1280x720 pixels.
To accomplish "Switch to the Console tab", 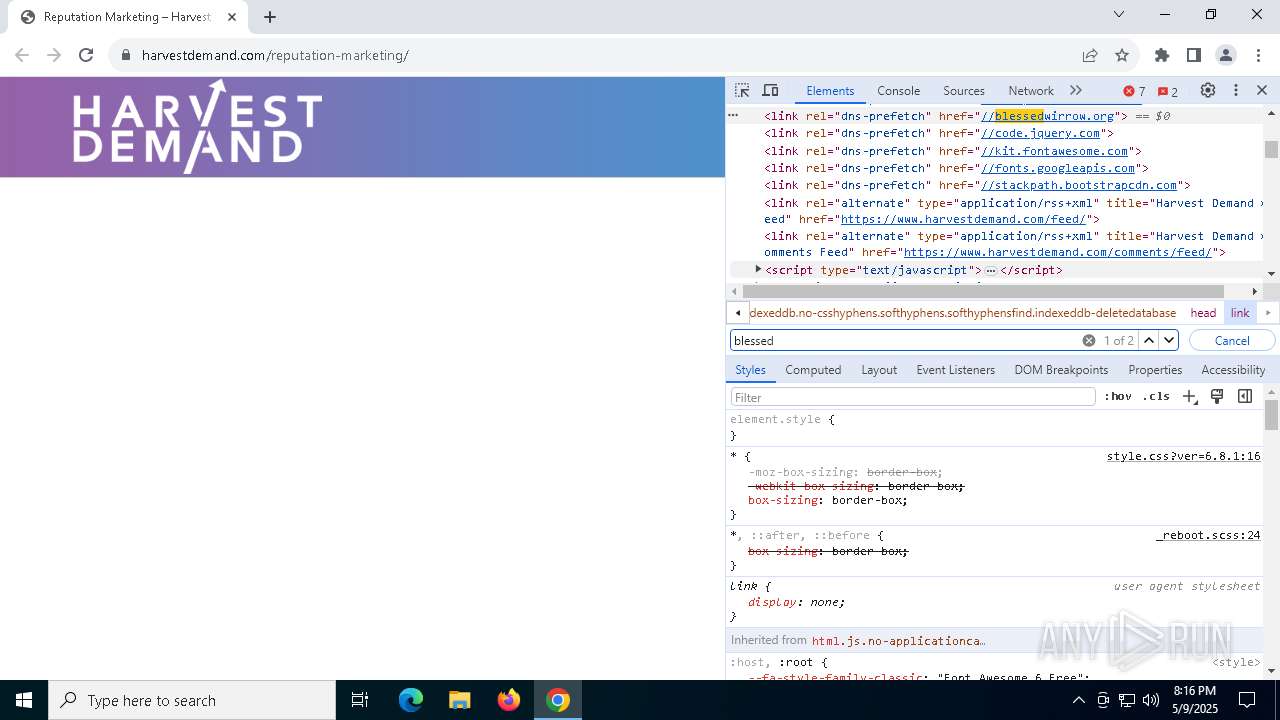I will click(898, 90).
